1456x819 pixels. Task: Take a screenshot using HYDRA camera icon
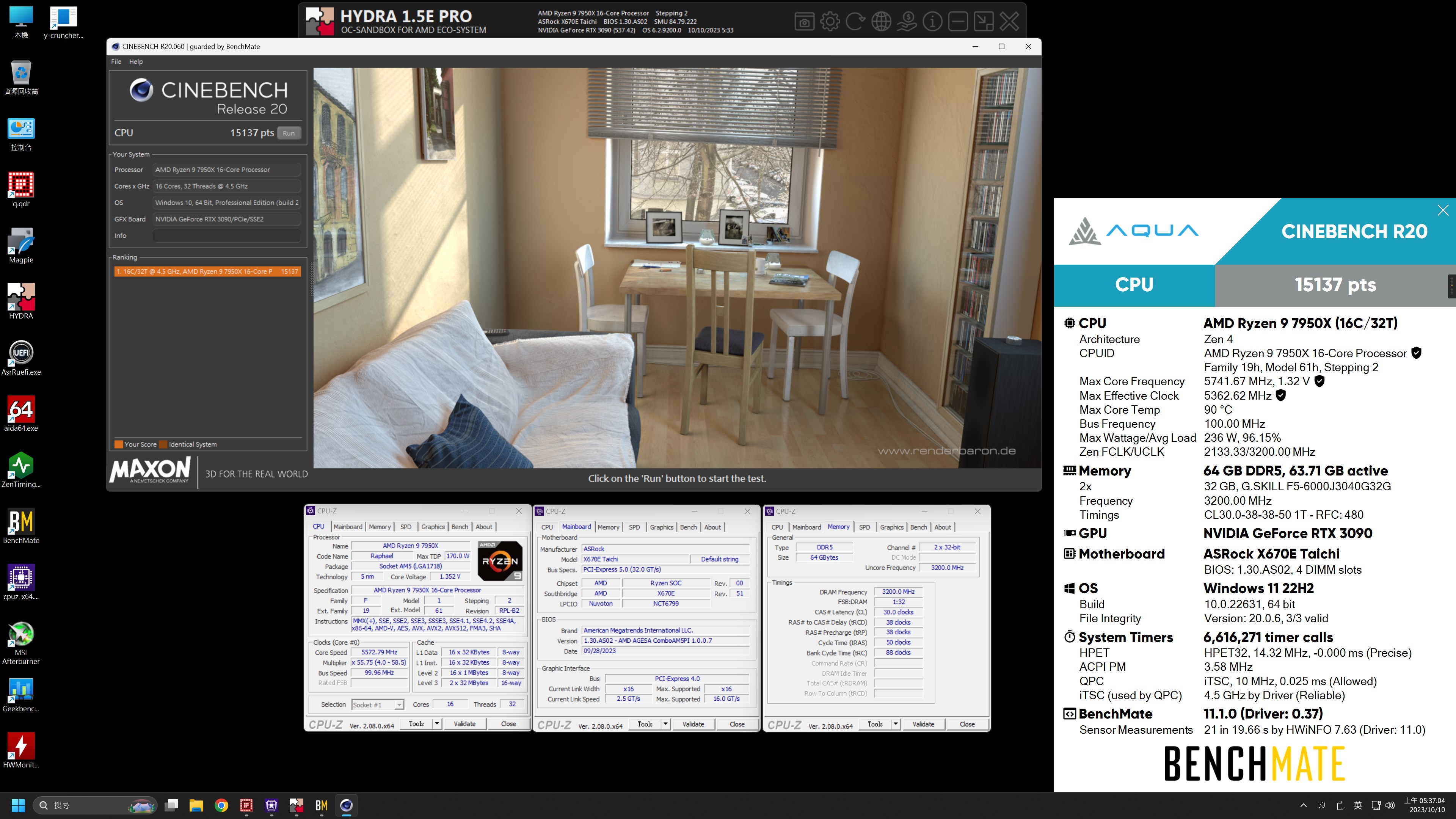click(804, 22)
